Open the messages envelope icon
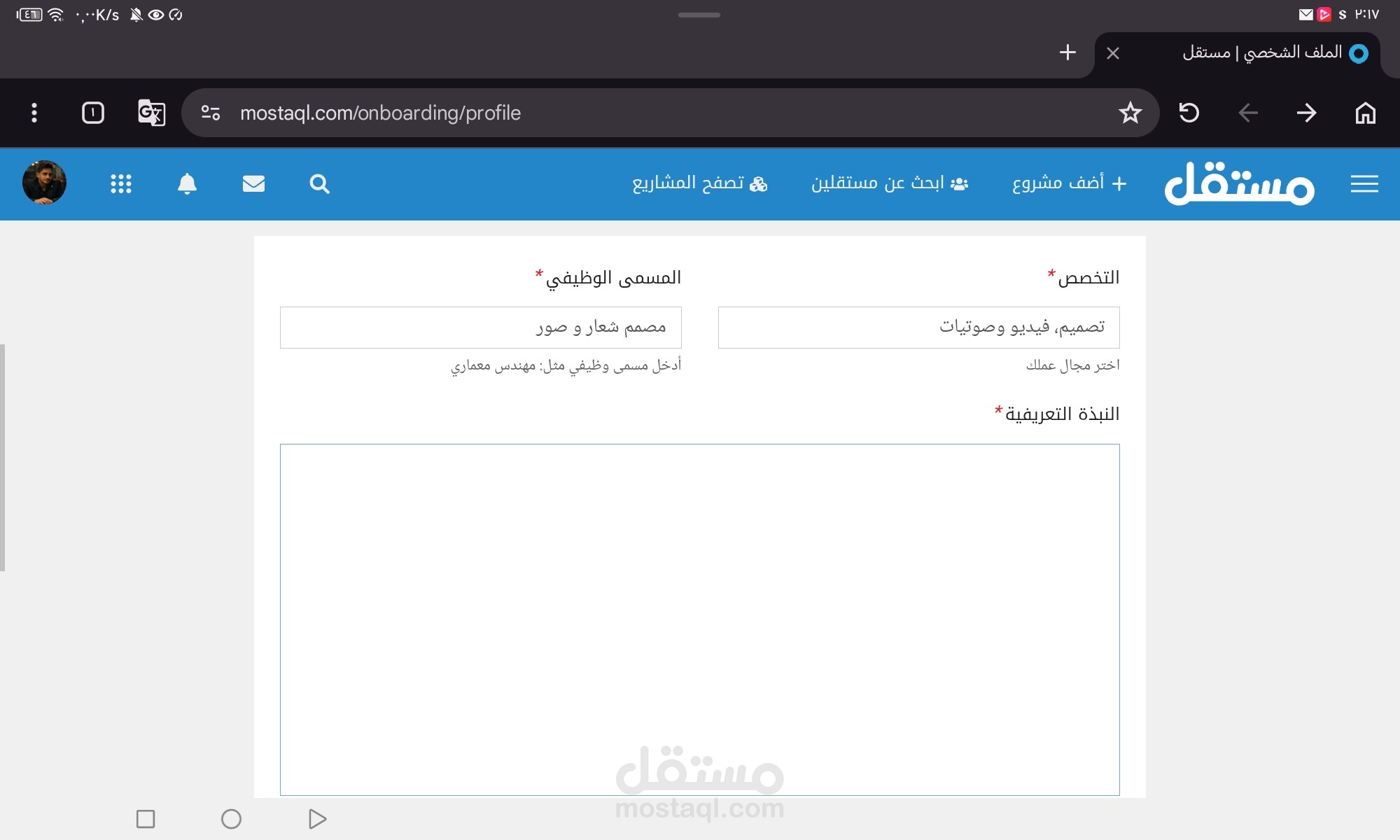The image size is (1400, 840). (253, 183)
